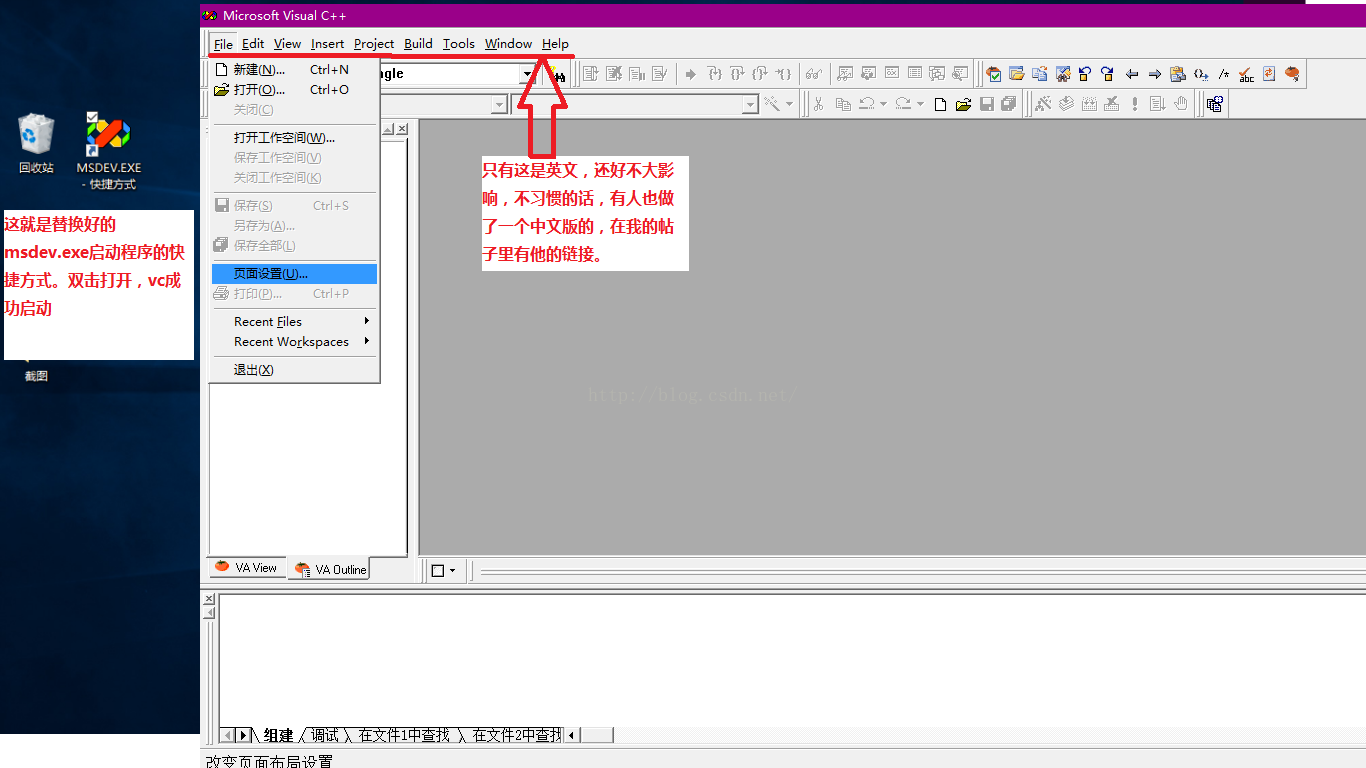Select the 回收站 Recycle Bin desktop icon
Image resolution: width=1366 pixels, height=768 pixels.
(x=36, y=143)
